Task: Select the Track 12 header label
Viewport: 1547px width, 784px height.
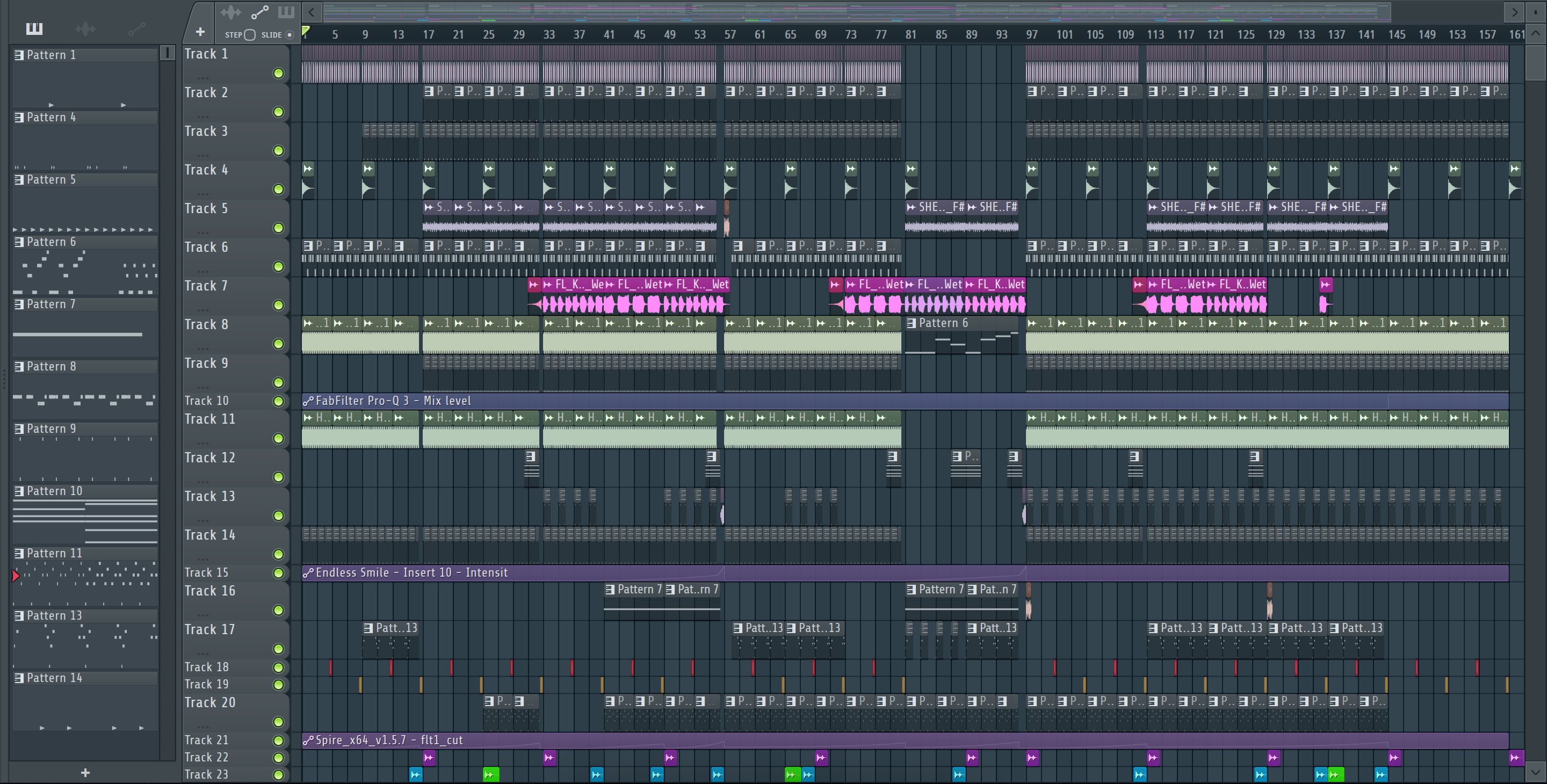Action: [209, 458]
